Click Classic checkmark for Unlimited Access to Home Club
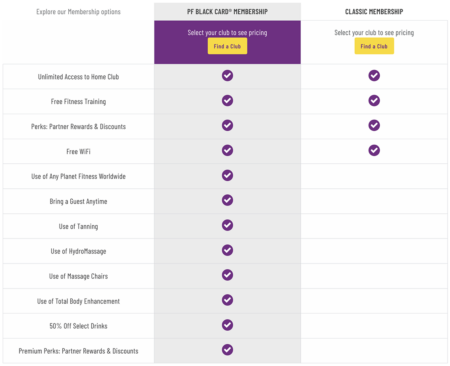This screenshot has height=366, width=450. (x=374, y=76)
